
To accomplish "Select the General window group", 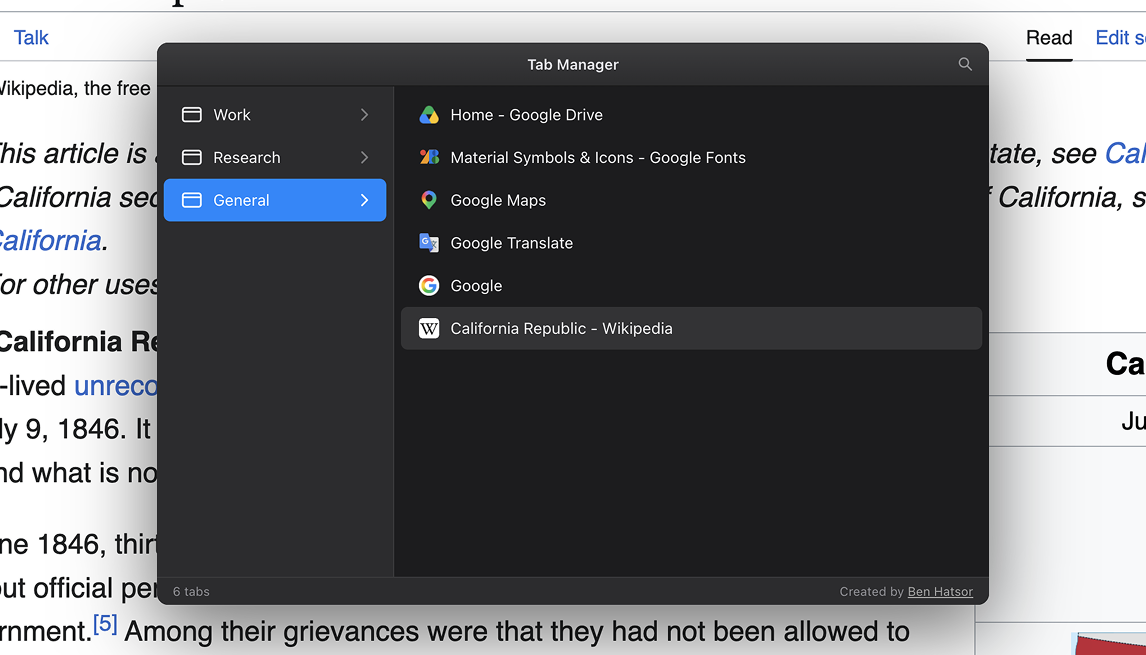I will tap(275, 200).
